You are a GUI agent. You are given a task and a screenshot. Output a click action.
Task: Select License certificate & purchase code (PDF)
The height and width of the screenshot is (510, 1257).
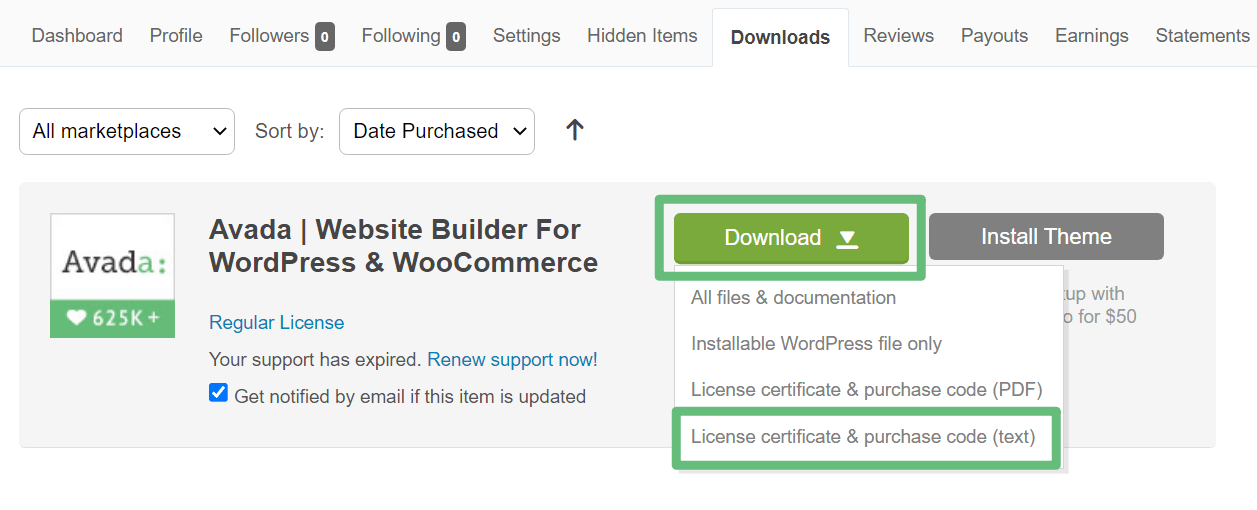[x=866, y=390]
